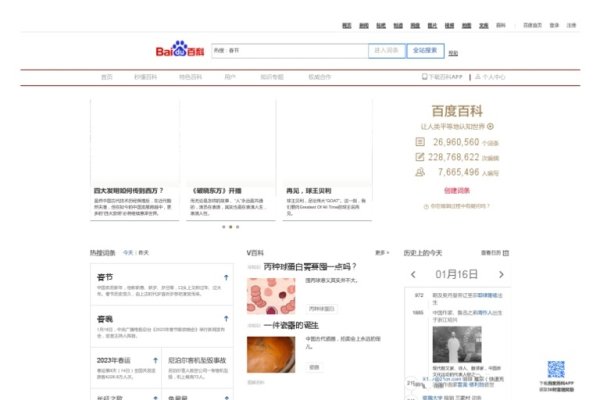Click the editors count people icon
Image resolution: width=600 pixels, height=400 pixels.
point(420,172)
